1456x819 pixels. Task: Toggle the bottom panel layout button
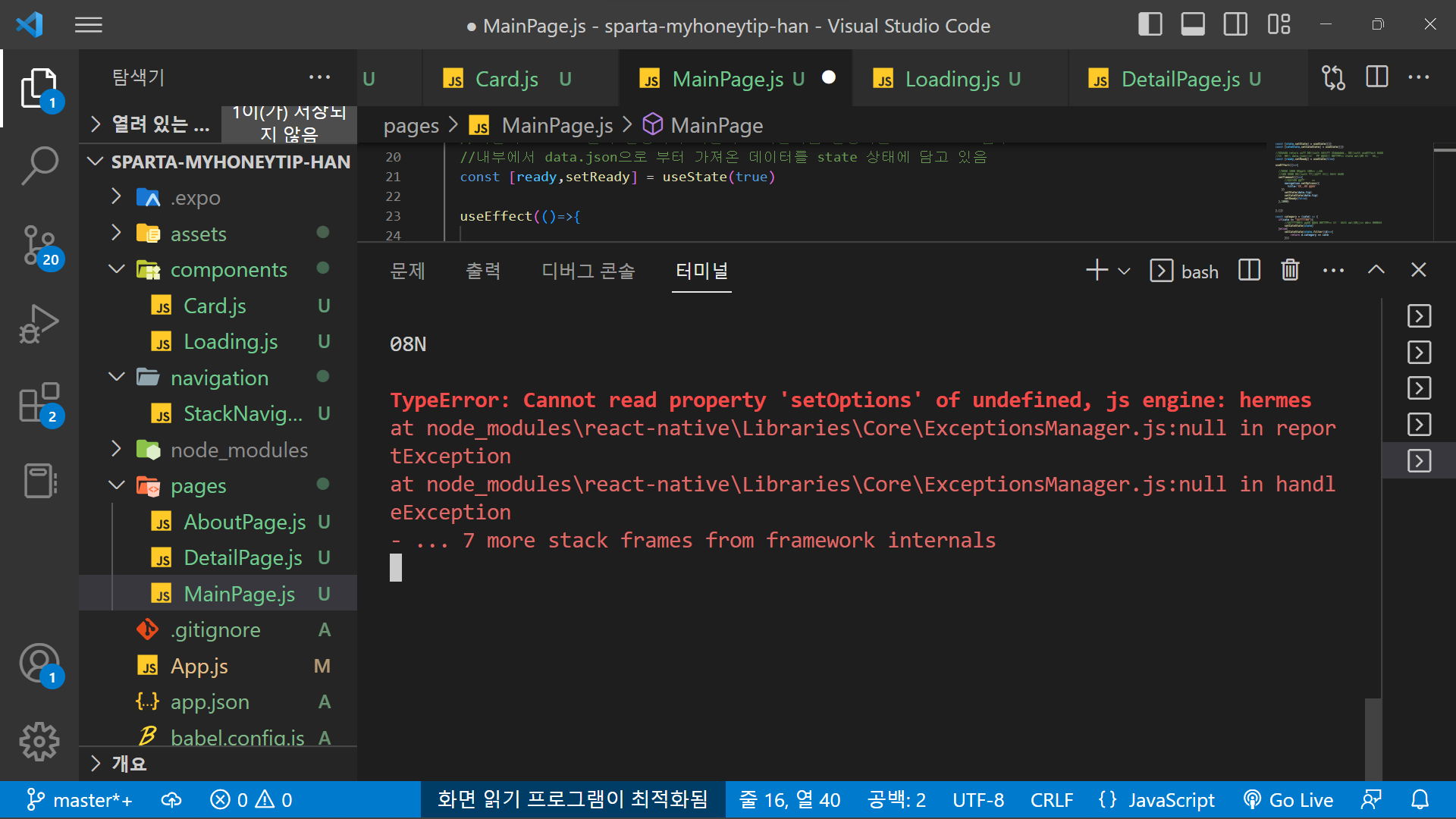(x=1193, y=24)
